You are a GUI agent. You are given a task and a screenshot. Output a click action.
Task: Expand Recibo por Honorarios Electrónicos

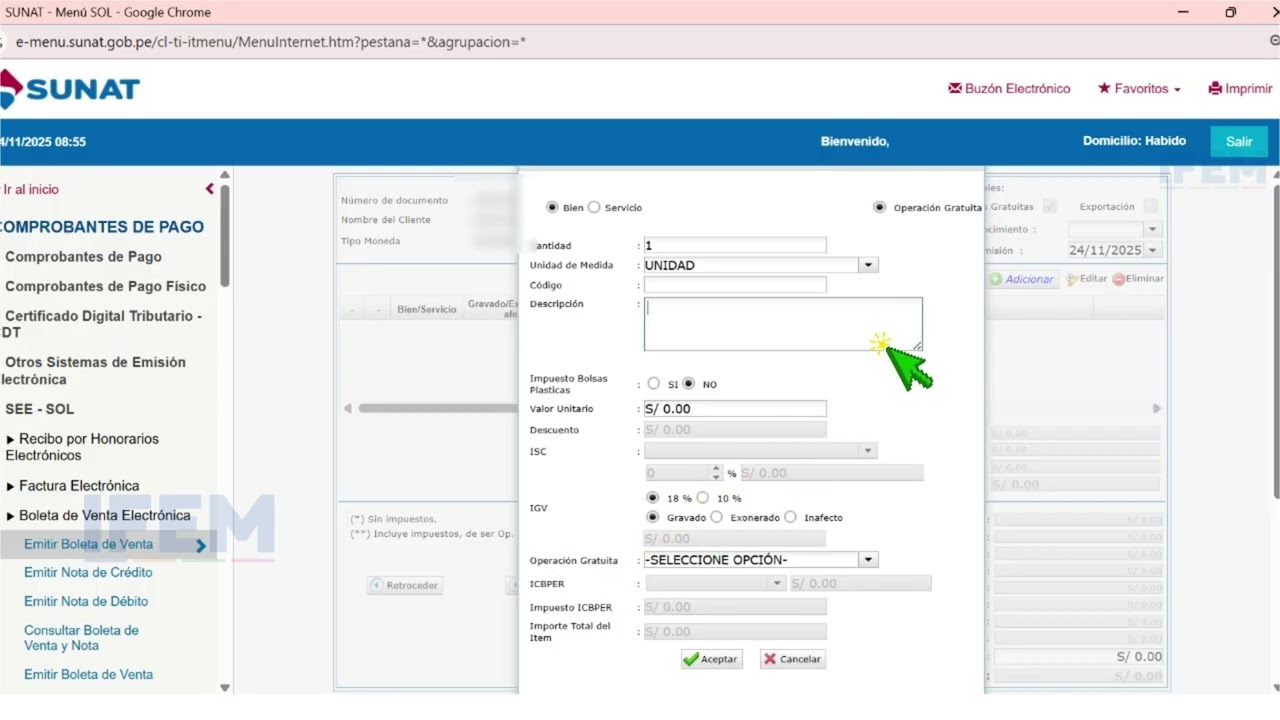click(82, 447)
